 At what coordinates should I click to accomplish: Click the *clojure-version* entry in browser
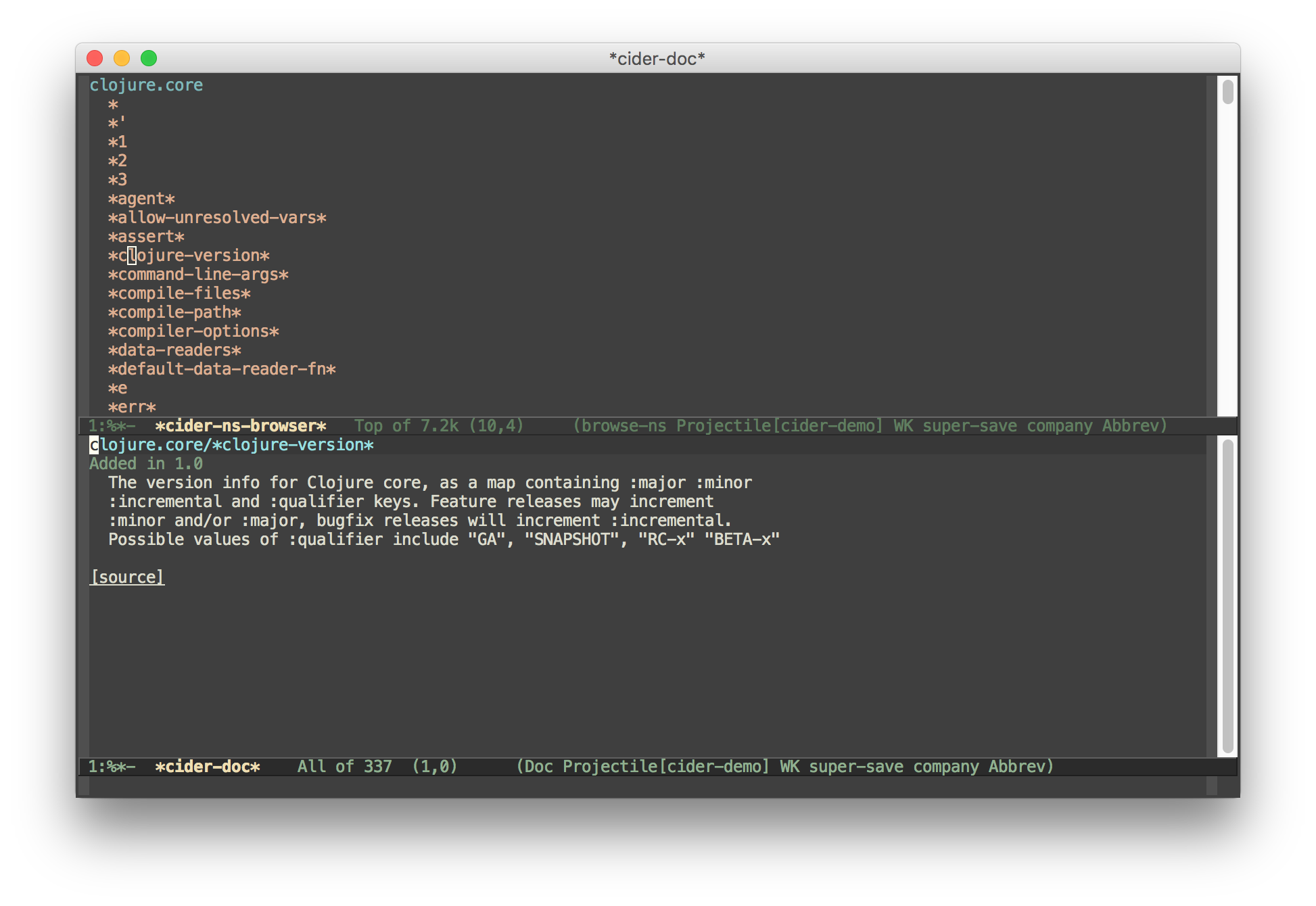189,256
